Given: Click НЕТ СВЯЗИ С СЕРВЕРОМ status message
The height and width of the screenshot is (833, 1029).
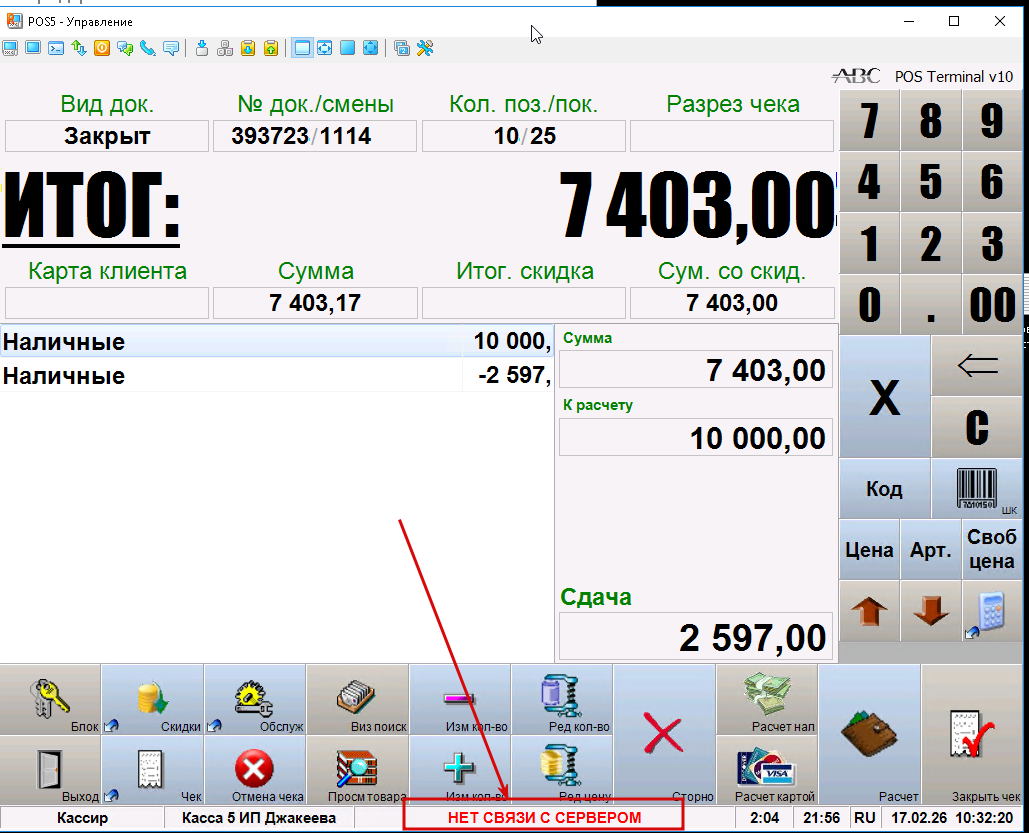Looking at the screenshot, I should point(544,818).
